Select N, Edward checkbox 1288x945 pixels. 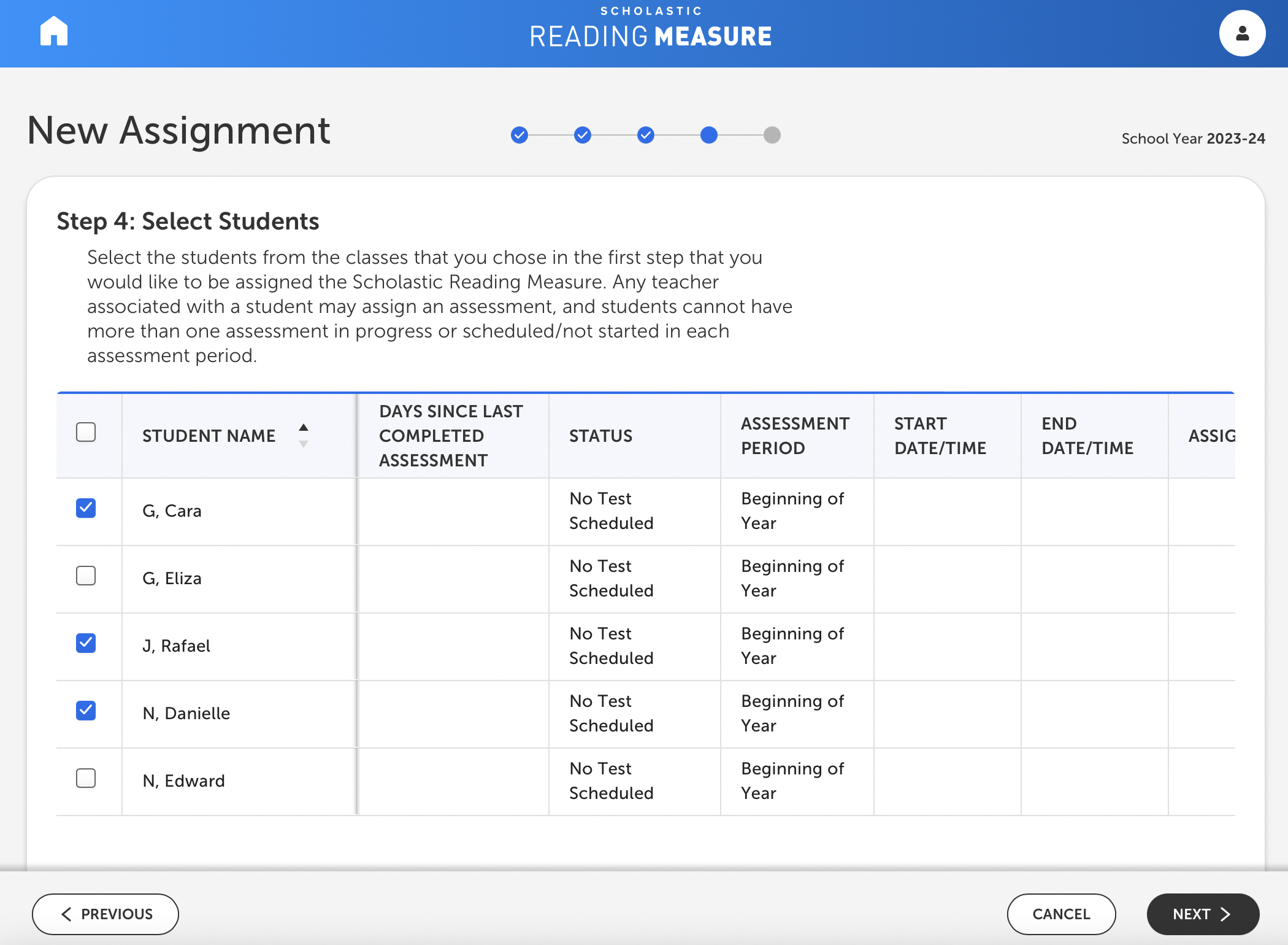coord(86,778)
